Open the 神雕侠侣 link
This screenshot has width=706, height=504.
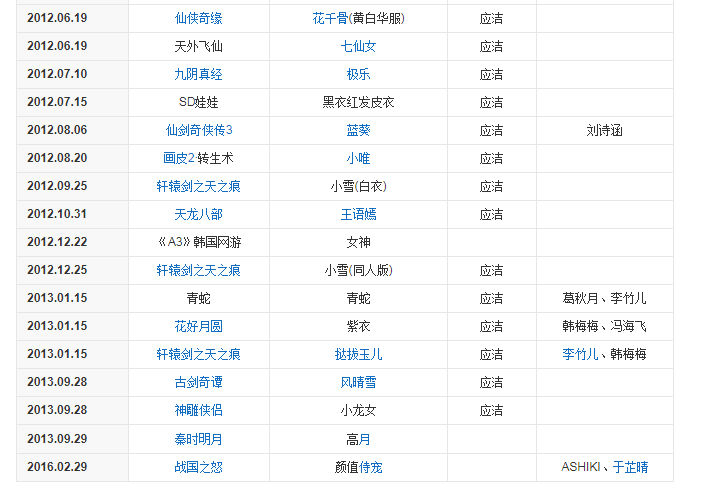pyautogui.click(x=198, y=410)
